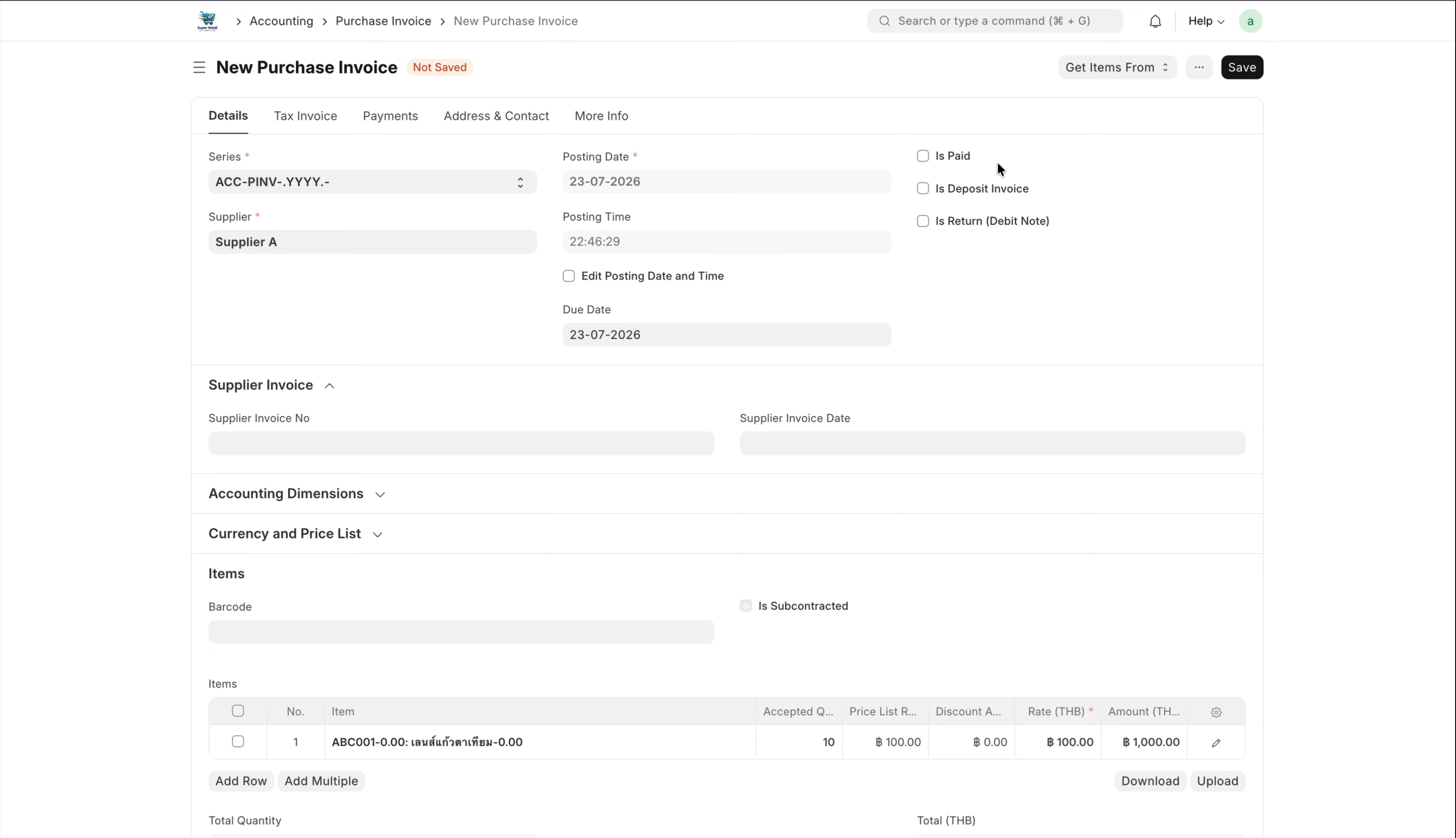Enable the Is Paid checkbox
This screenshot has width=1456, height=838.
coord(923,156)
